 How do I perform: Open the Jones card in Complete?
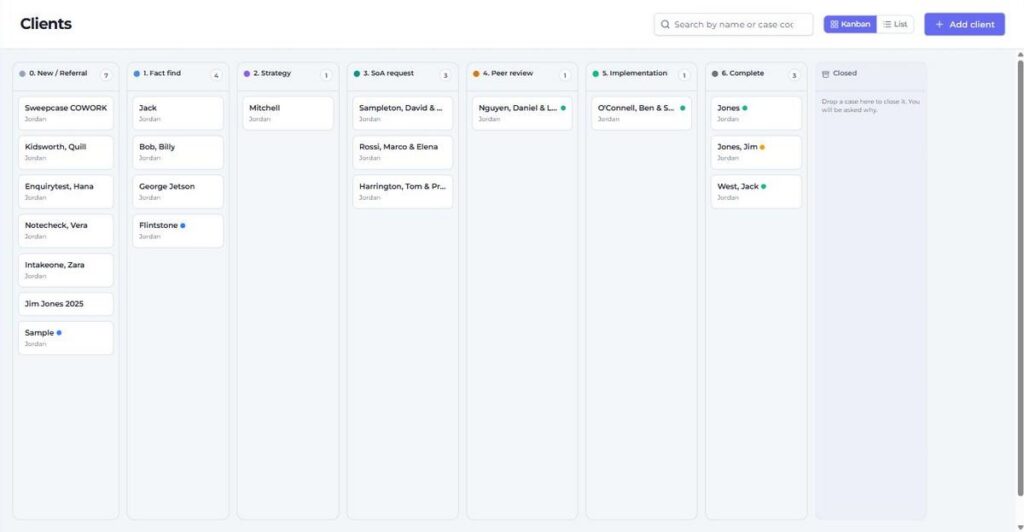pos(756,113)
